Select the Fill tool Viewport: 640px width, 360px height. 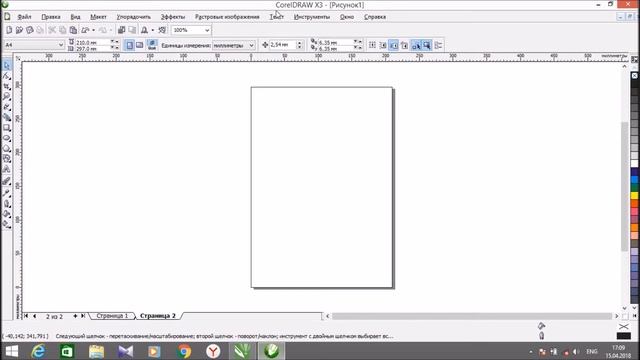coord(7,213)
